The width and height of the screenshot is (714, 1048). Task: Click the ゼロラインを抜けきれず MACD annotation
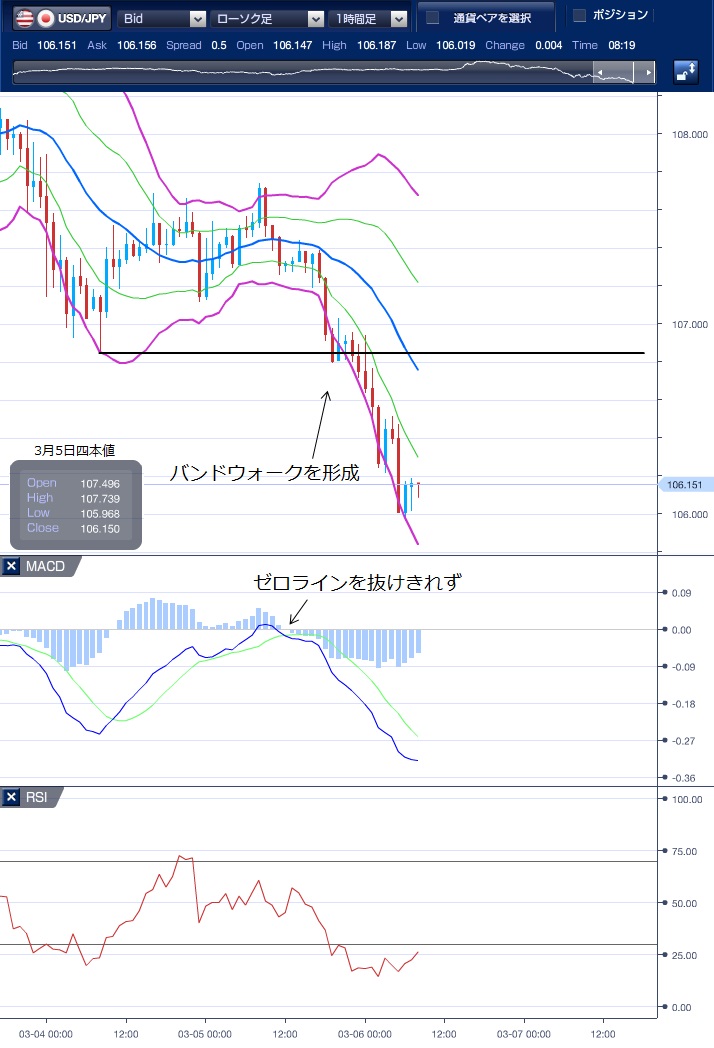pyautogui.click(x=357, y=583)
